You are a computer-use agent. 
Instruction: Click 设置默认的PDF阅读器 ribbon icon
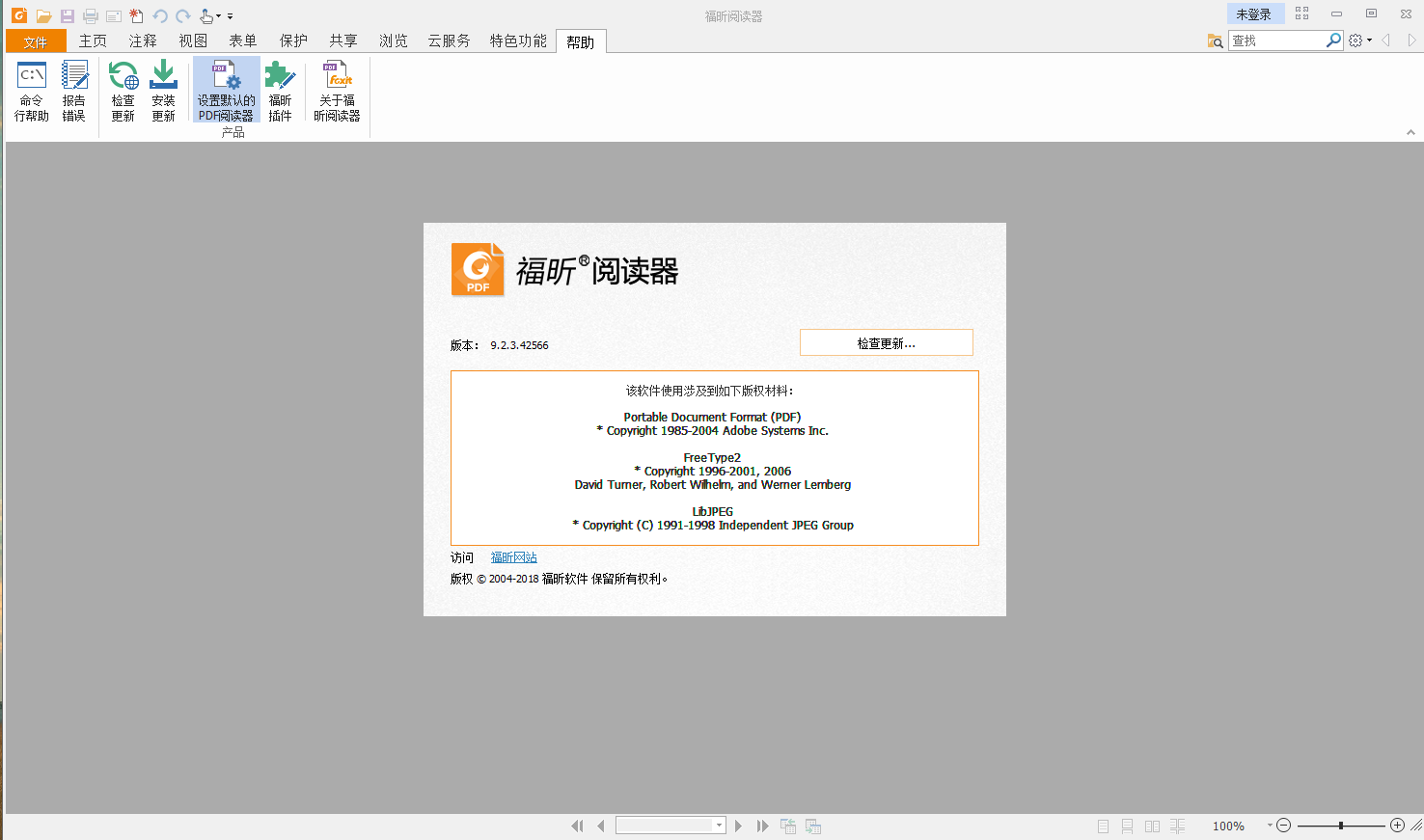[x=227, y=91]
